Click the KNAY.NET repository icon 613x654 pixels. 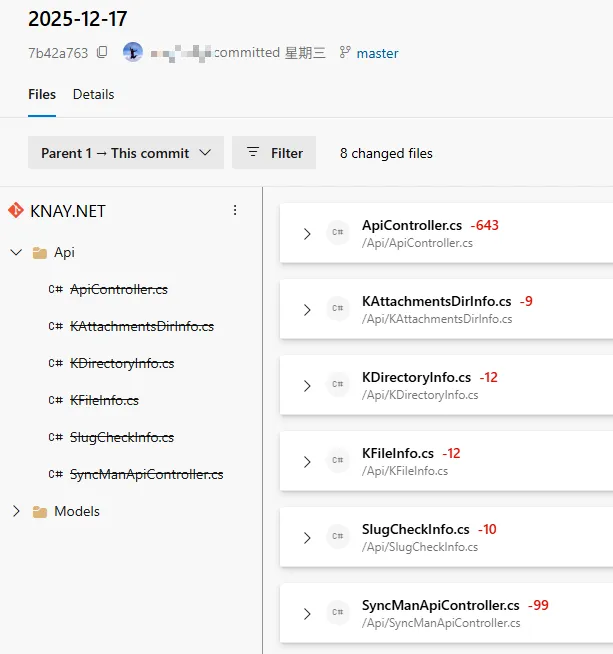tap(16, 210)
